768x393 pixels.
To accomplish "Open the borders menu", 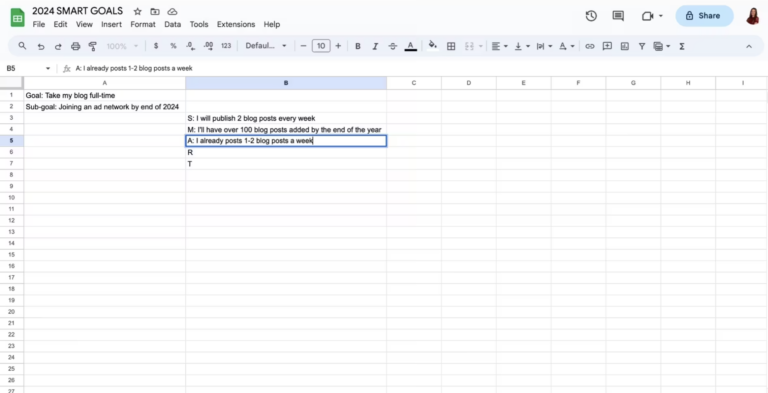I will 451,46.
